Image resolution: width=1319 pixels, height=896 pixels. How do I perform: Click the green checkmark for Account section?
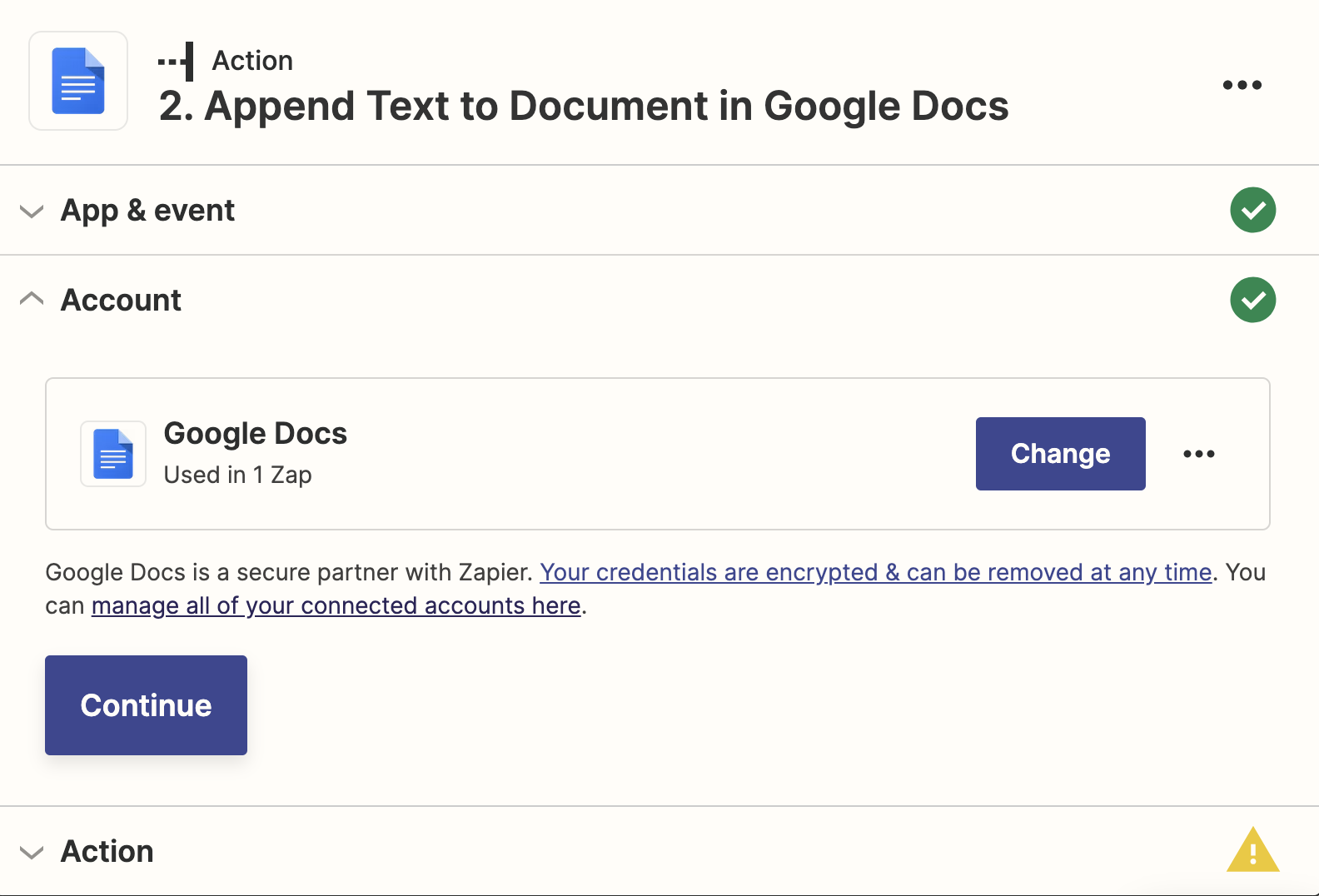1252,300
